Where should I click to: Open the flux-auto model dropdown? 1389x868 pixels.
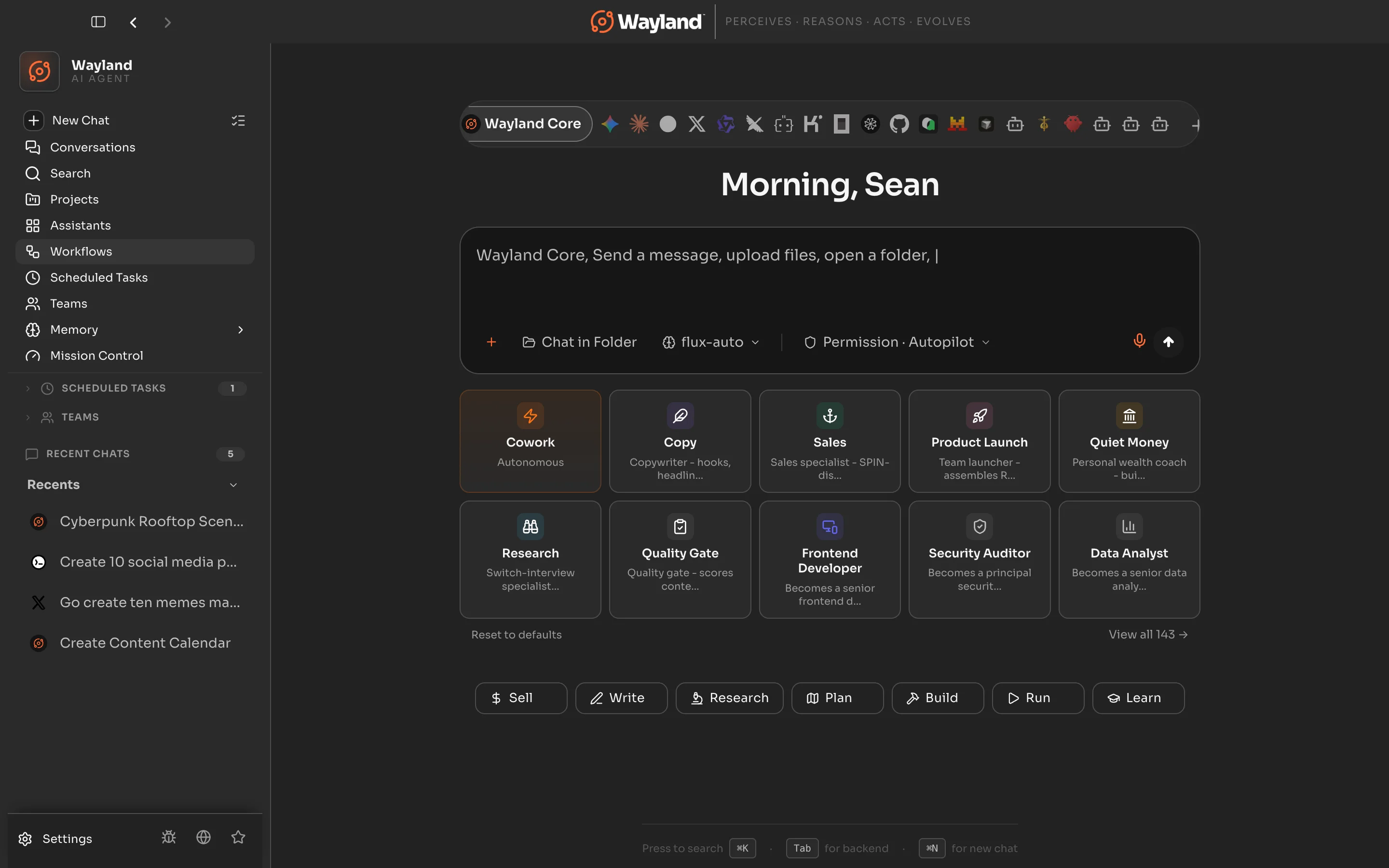(711, 342)
